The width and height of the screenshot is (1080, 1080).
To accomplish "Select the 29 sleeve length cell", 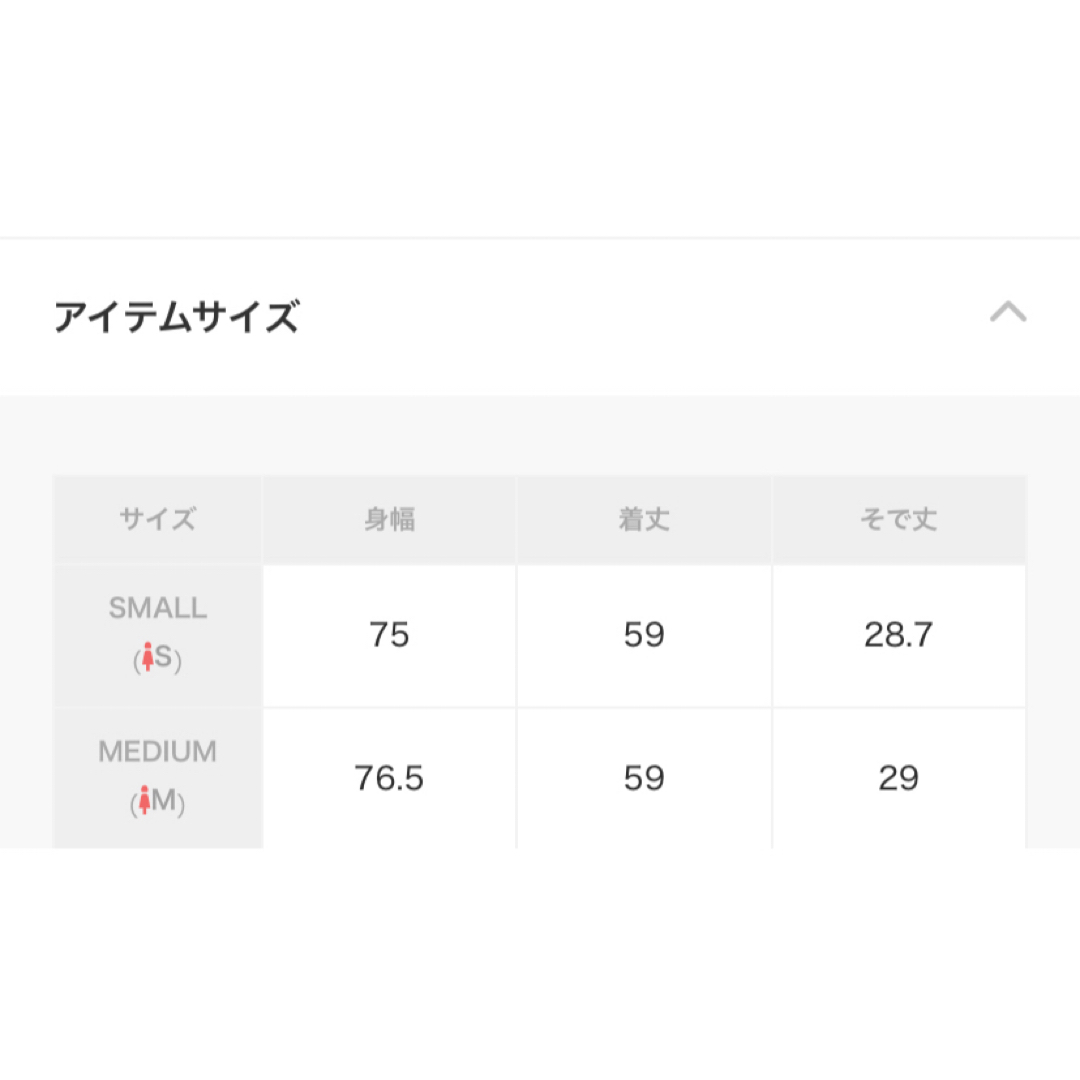I will point(899,778).
